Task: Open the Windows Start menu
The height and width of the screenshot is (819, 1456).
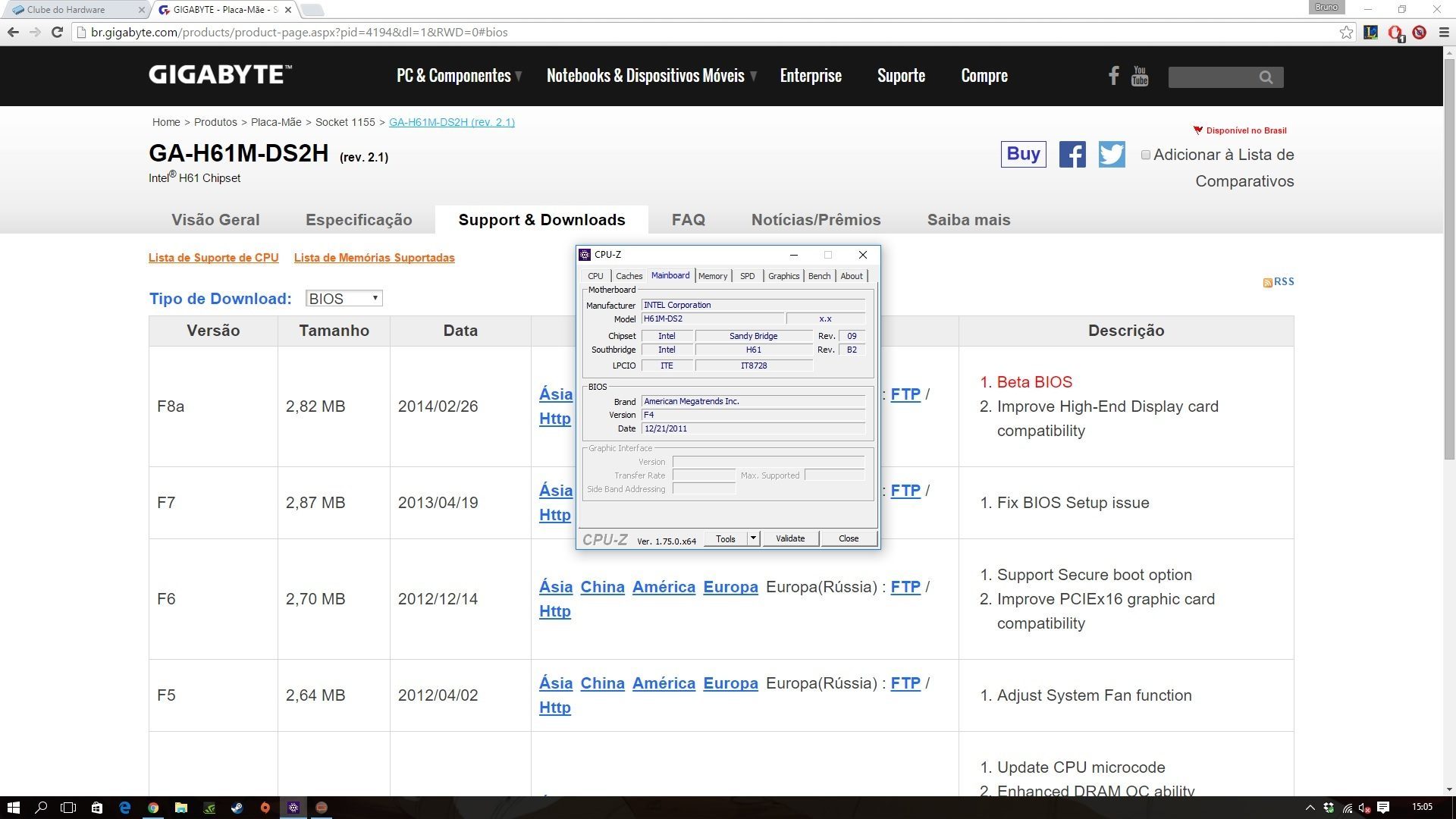Action: 13,808
